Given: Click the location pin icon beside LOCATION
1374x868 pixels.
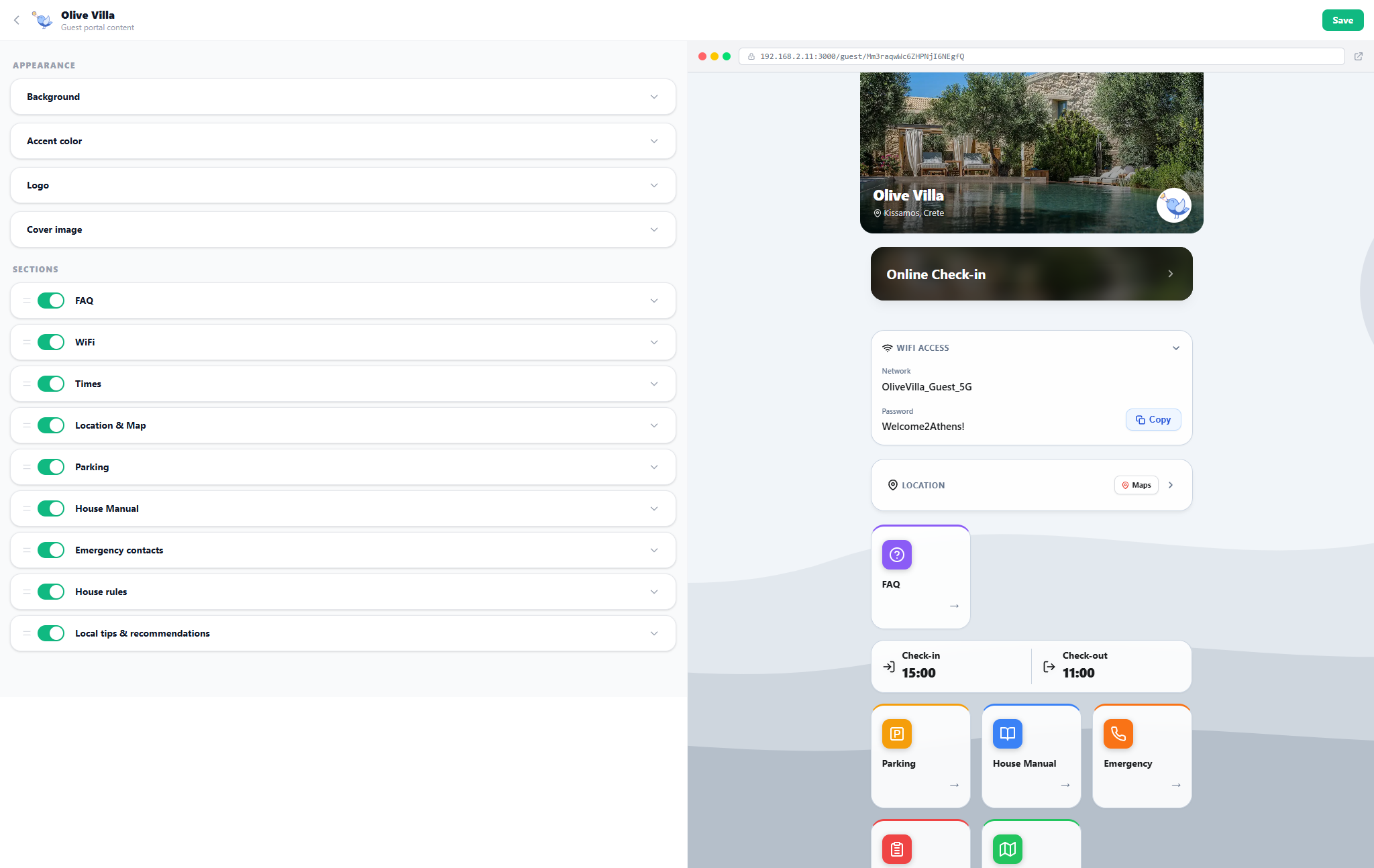Looking at the screenshot, I should [893, 485].
